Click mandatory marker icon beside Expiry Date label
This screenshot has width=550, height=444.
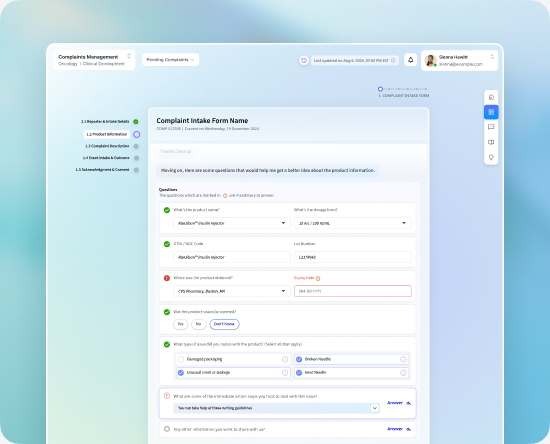click(x=318, y=278)
